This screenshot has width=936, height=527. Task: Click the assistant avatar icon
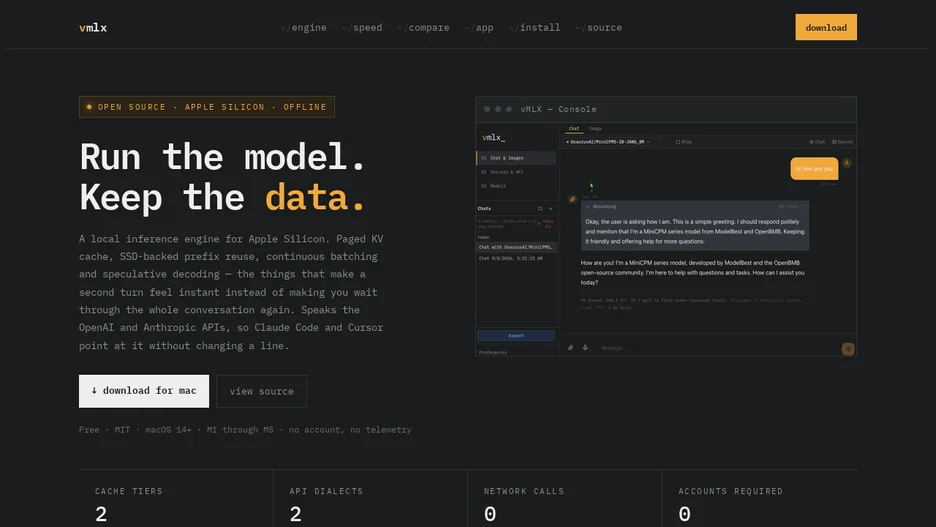(x=572, y=199)
